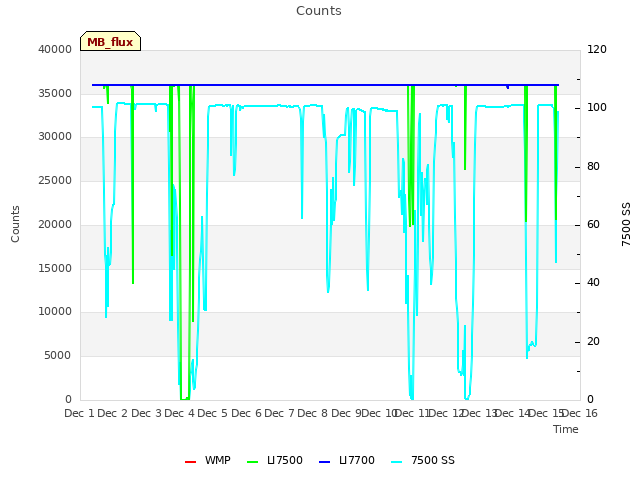
Task: Click the cyan 7500 SS legend swatch
Action: coord(397,462)
